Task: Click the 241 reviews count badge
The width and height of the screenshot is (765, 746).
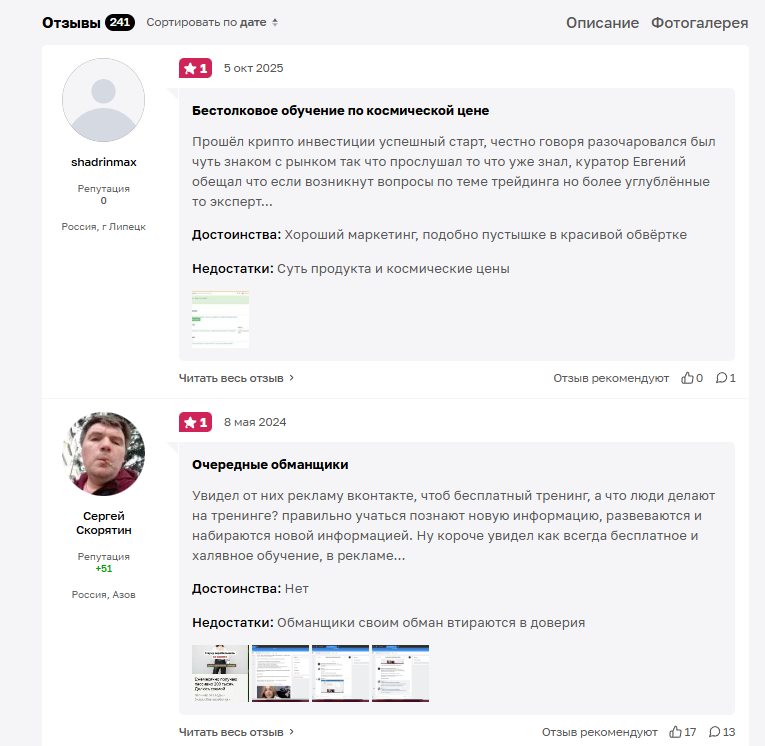Action: pos(120,23)
